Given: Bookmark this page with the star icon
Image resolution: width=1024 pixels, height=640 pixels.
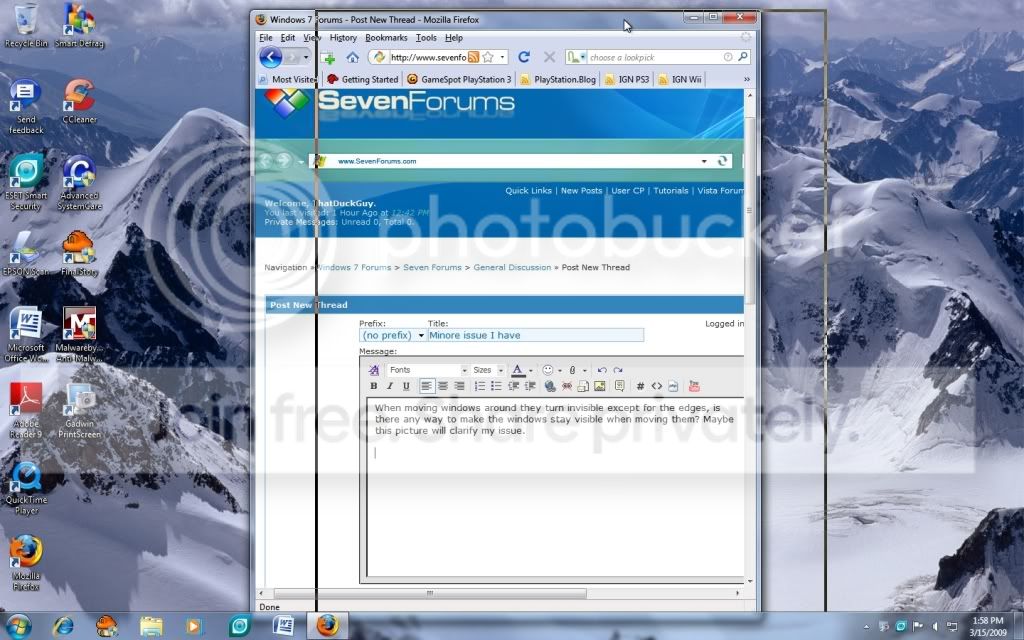Looking at the screenshot, I should point(487,57).
